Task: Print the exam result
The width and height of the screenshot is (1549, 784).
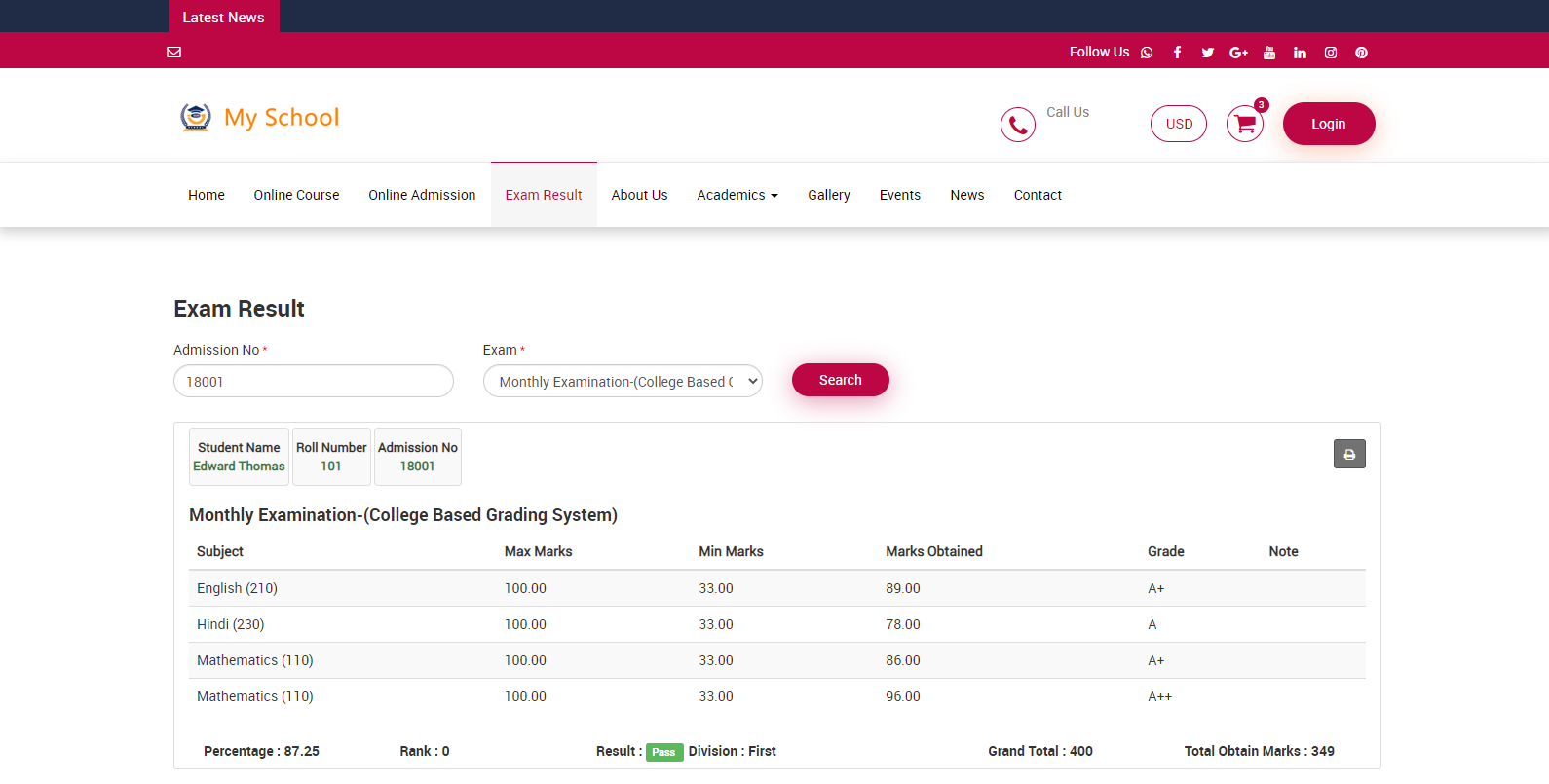Action: coord(1349,454)
